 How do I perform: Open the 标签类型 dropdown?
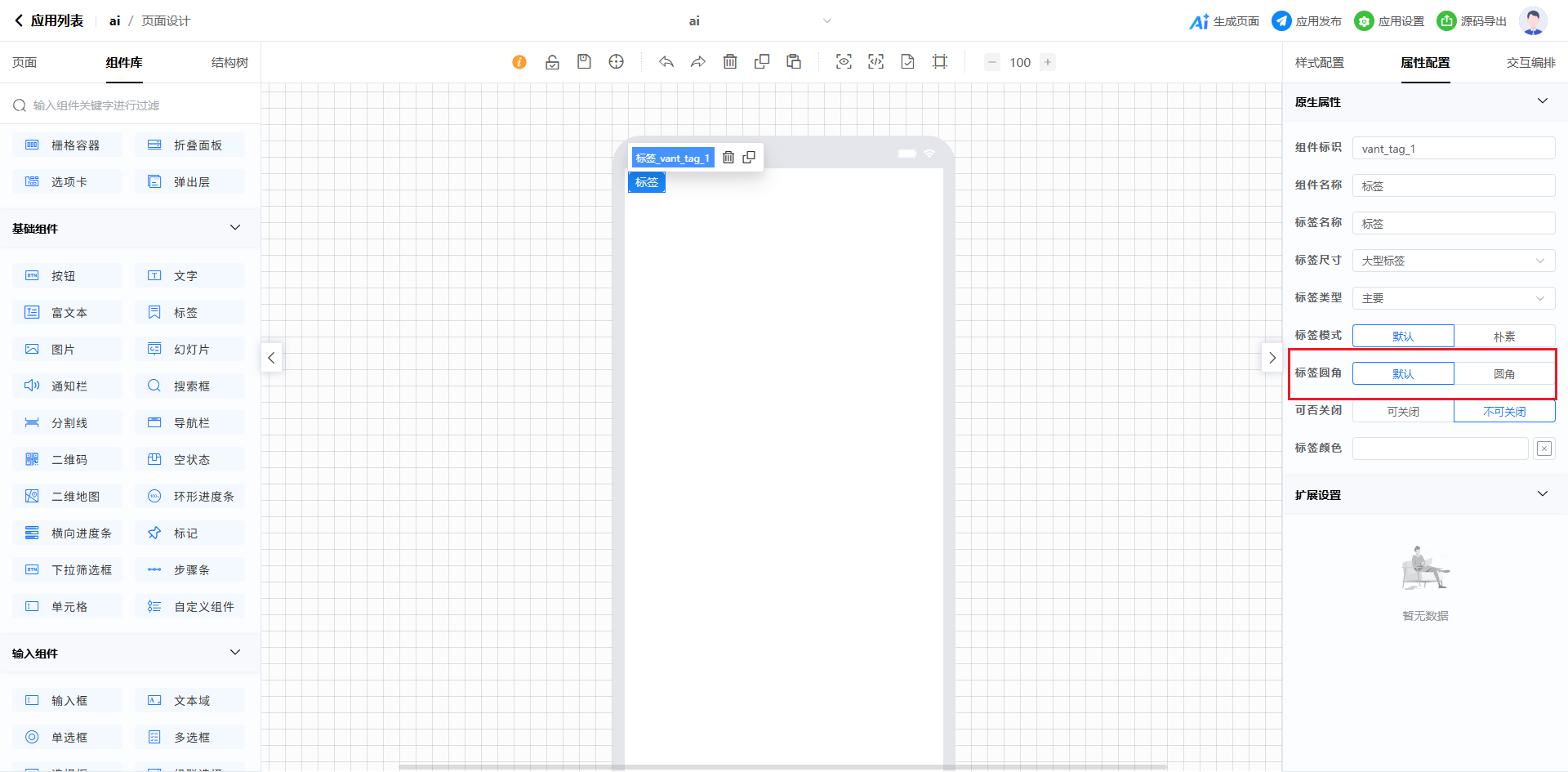point(1453,299)
